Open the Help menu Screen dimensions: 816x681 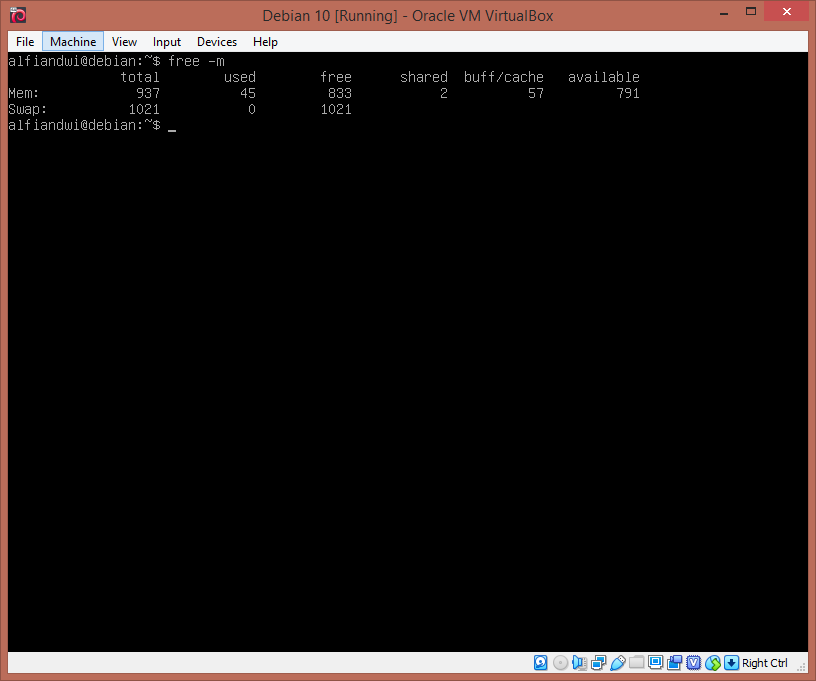coord(265,42)
